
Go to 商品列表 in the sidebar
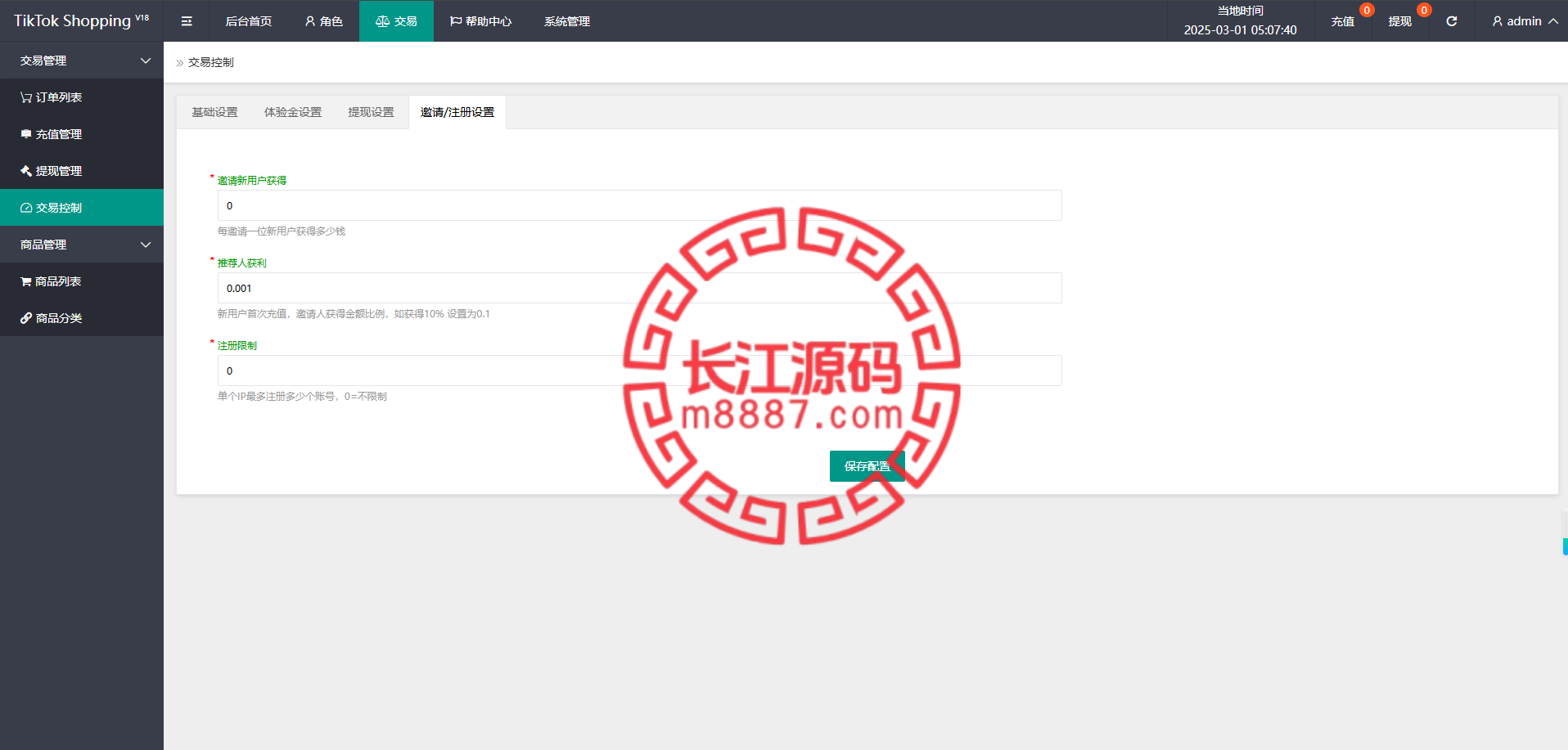(82, 281)
